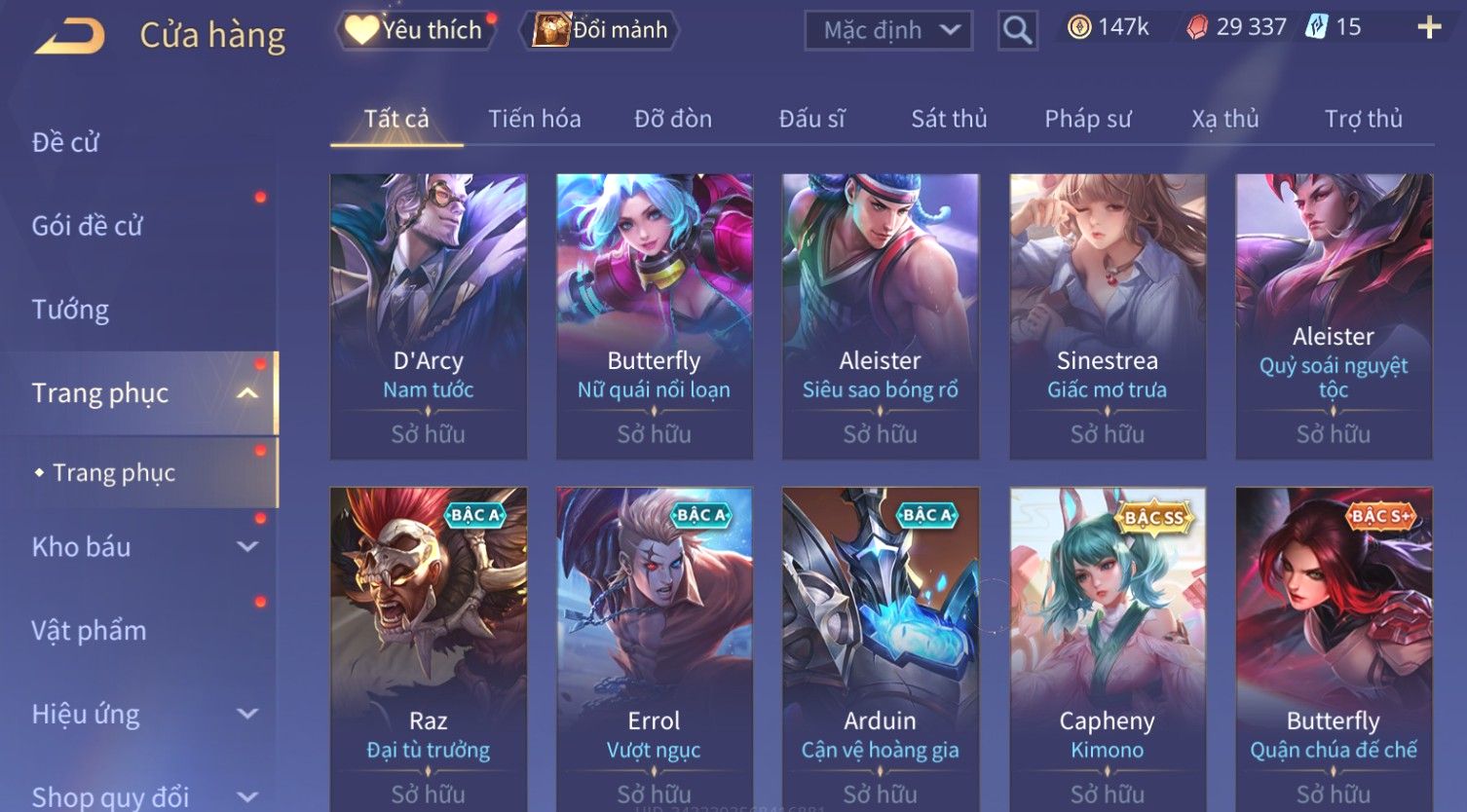
Task: Tap the blue voucher icon showing 15
Action: click(1317, 27)
